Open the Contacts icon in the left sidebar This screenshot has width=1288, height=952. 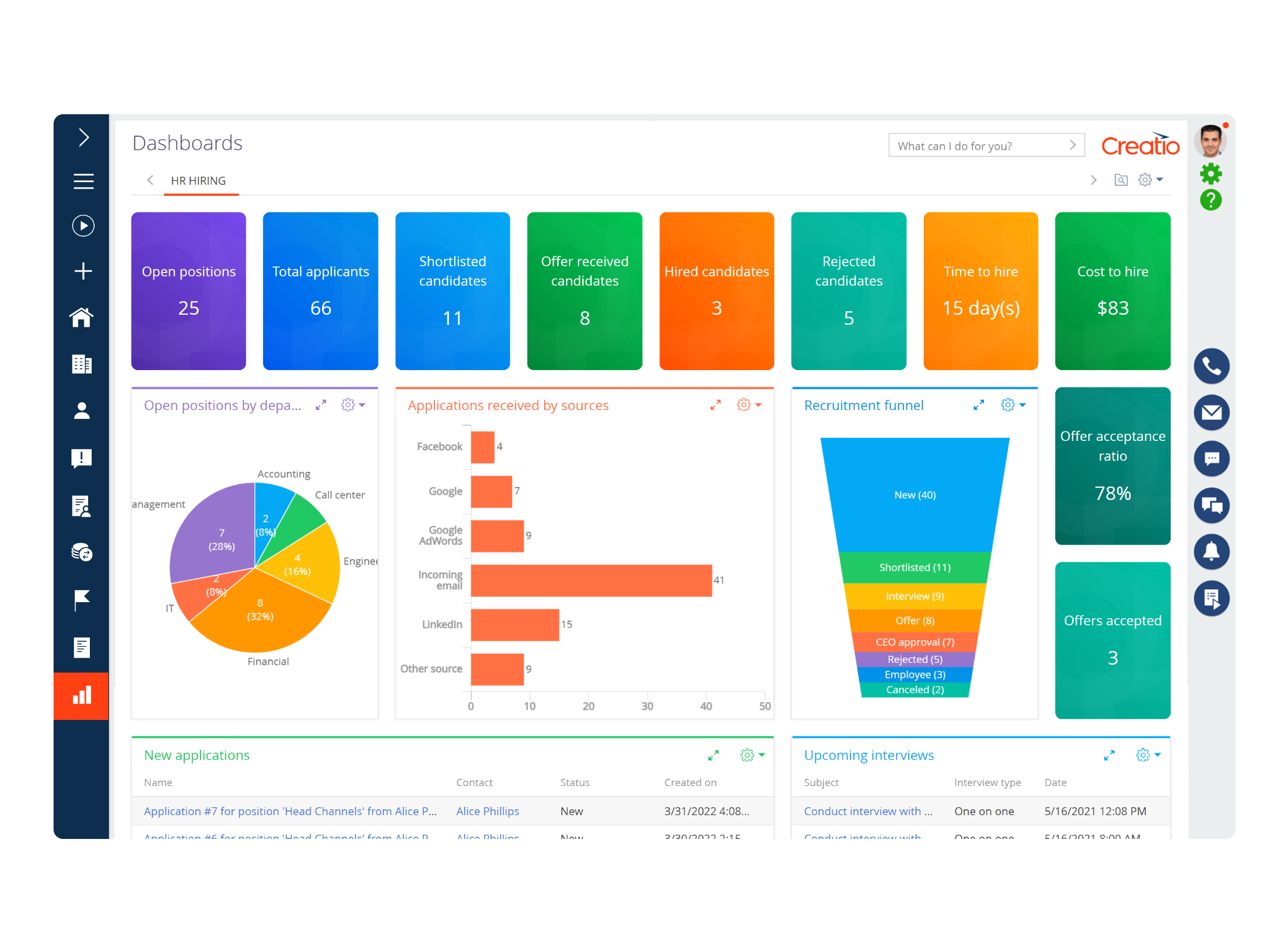click(x=82, y=411)
